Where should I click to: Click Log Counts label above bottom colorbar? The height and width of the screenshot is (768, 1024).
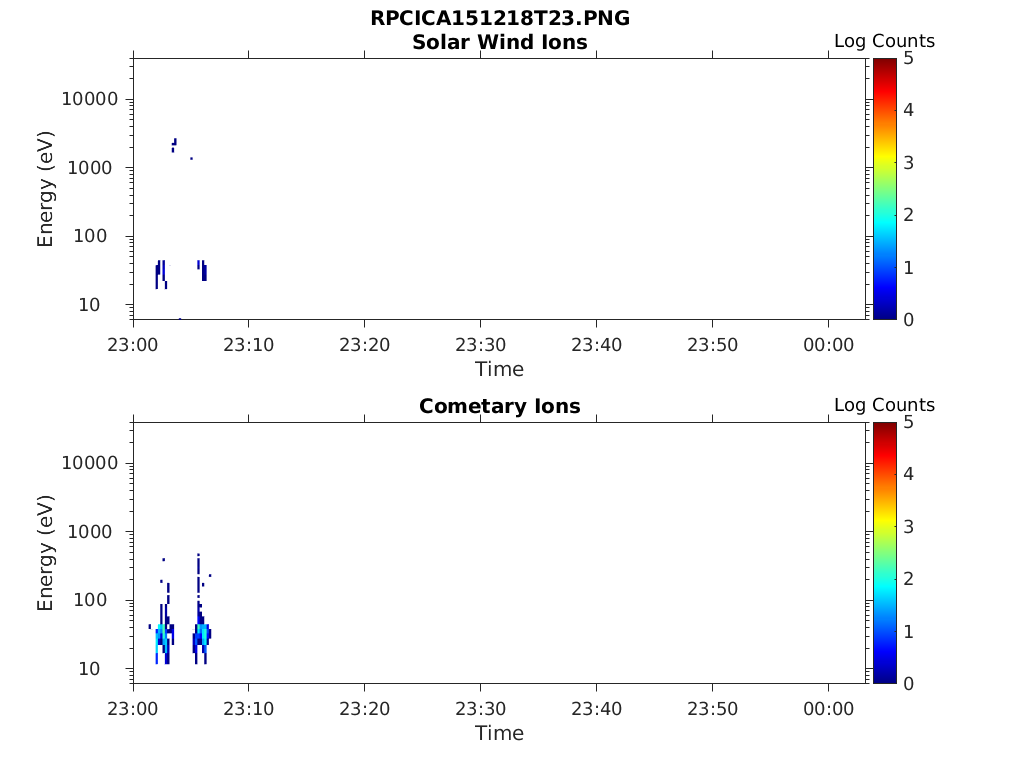[884, 405]
